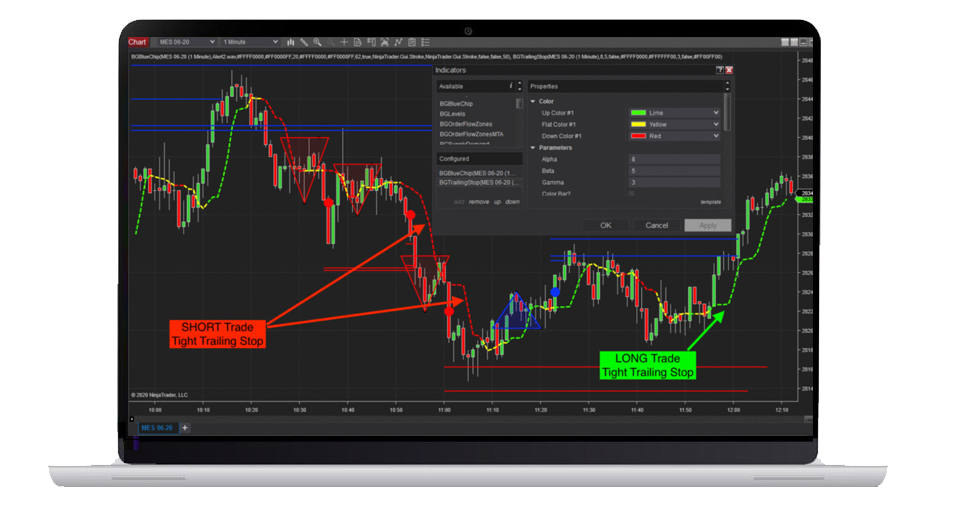This screenshot has width=954, height=524.
Task: Select BGLevels in Available list
Action: 452,114
